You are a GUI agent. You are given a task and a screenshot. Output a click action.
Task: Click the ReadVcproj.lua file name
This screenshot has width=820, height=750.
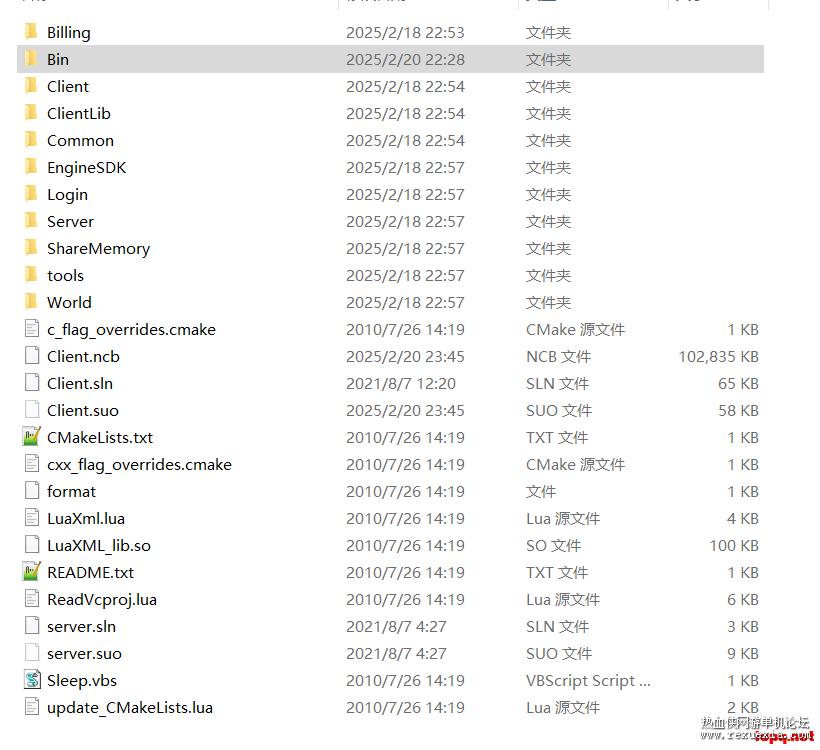click(x=102, y=600)
